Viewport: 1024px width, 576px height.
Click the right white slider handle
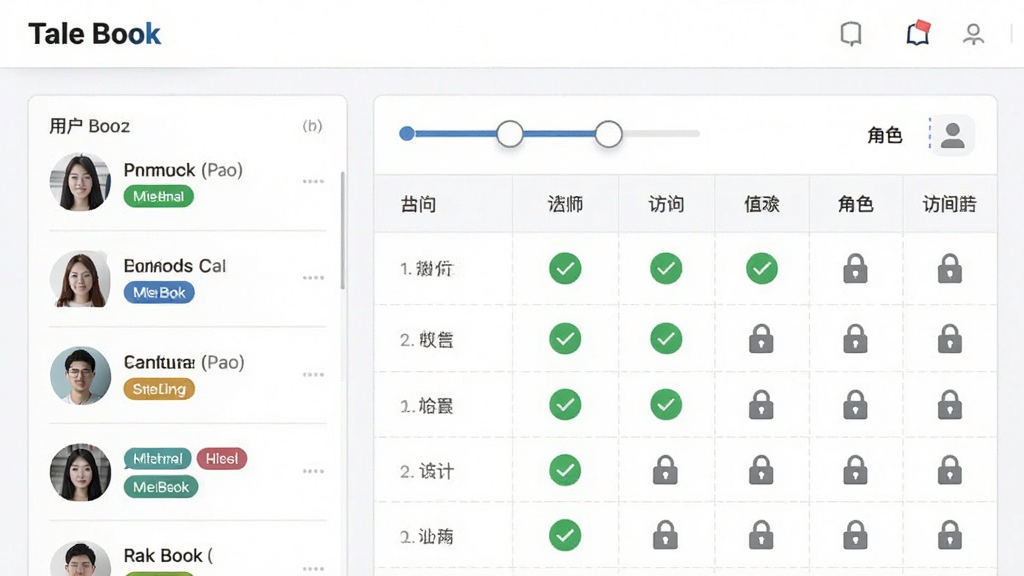point(609,134)
